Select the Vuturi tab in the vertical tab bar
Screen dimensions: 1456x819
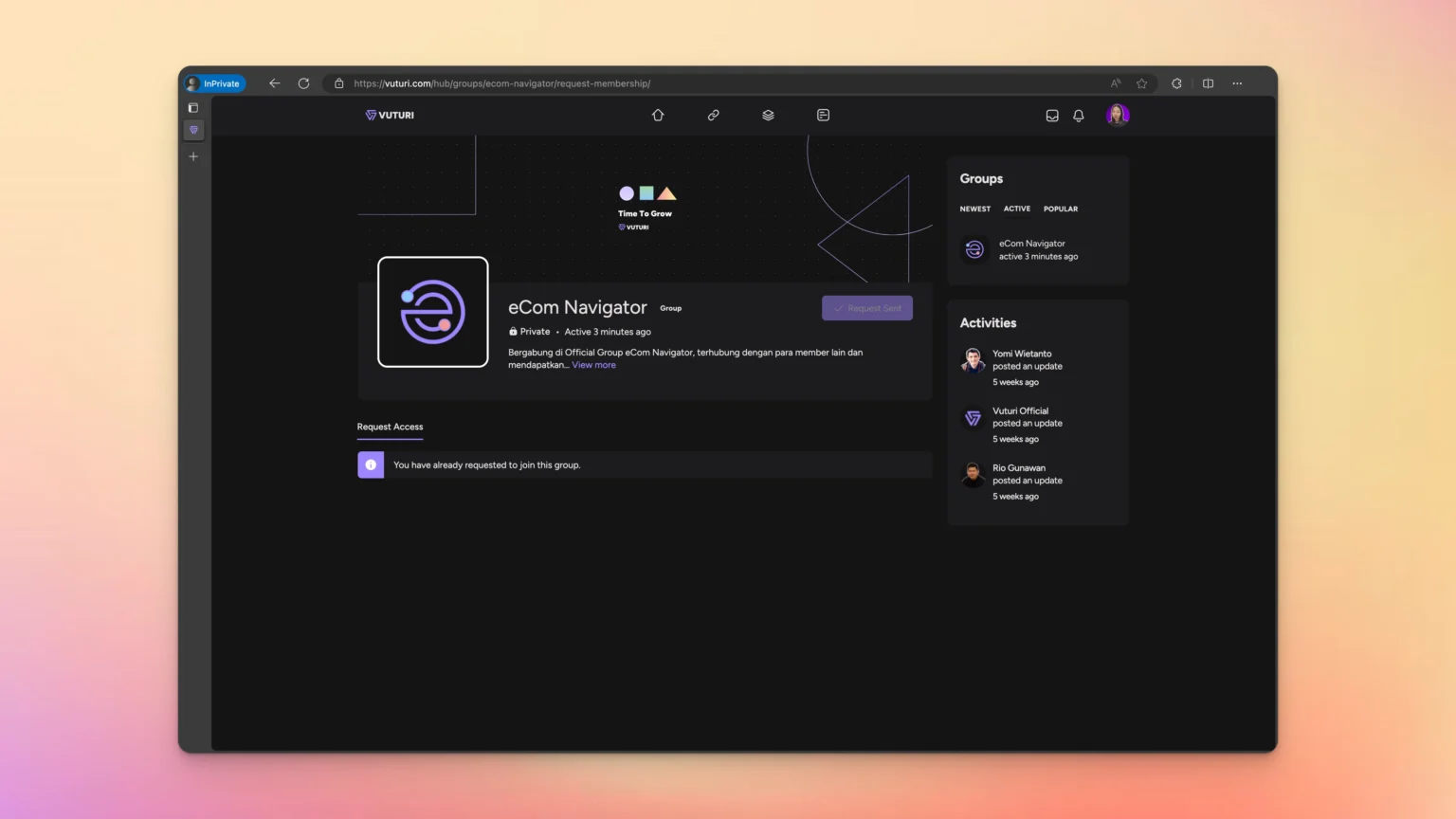tap(193, 130)
